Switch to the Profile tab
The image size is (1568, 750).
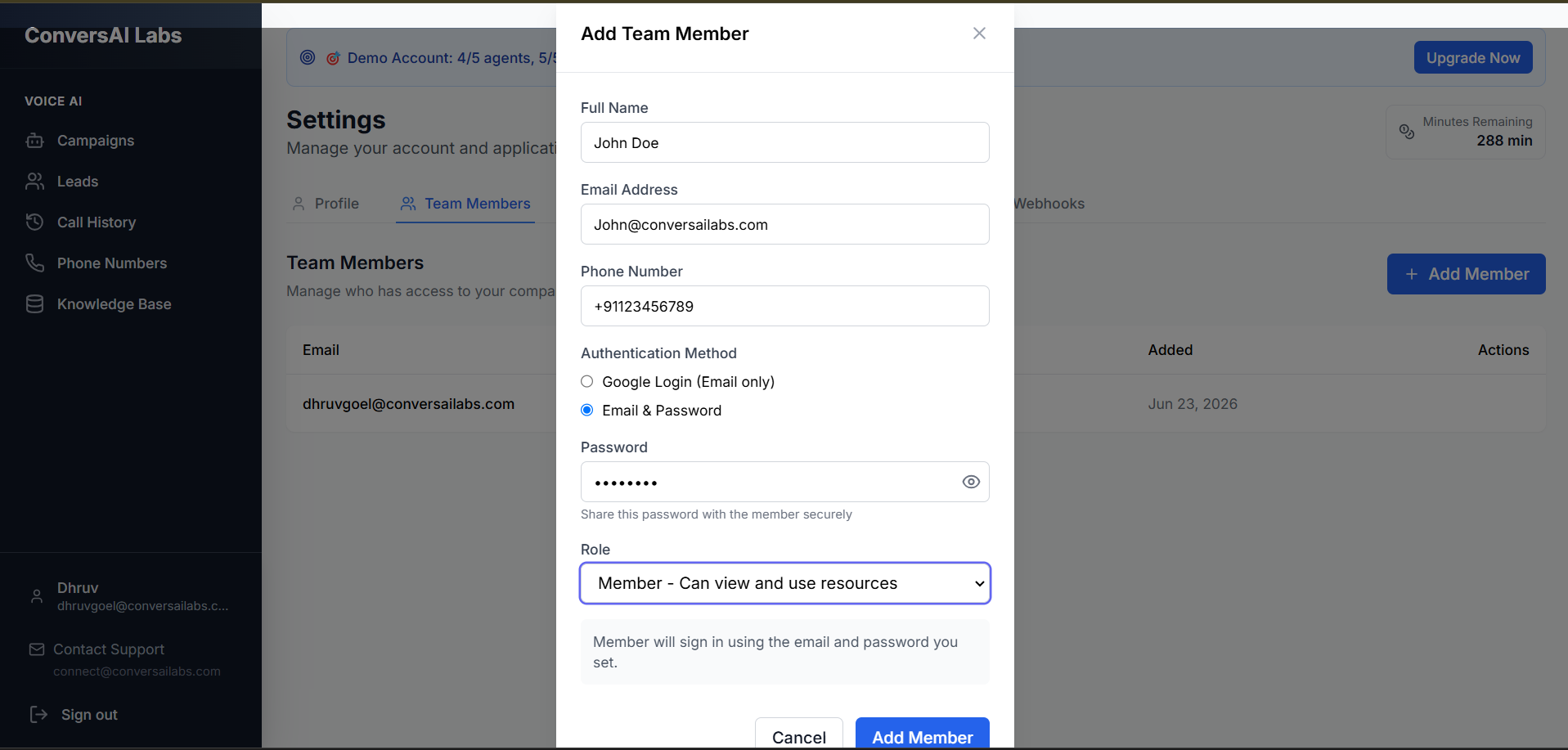[326, 204]
